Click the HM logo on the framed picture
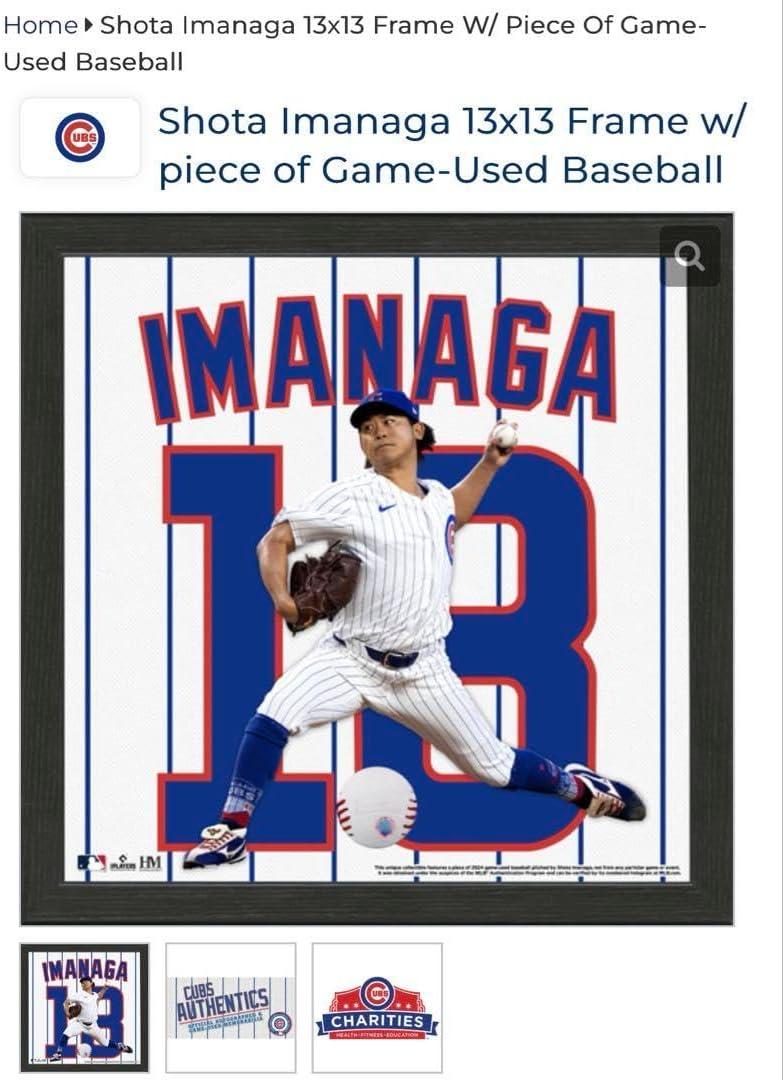Viewport: 783px width, 1080px height. [x=150, y=862]
